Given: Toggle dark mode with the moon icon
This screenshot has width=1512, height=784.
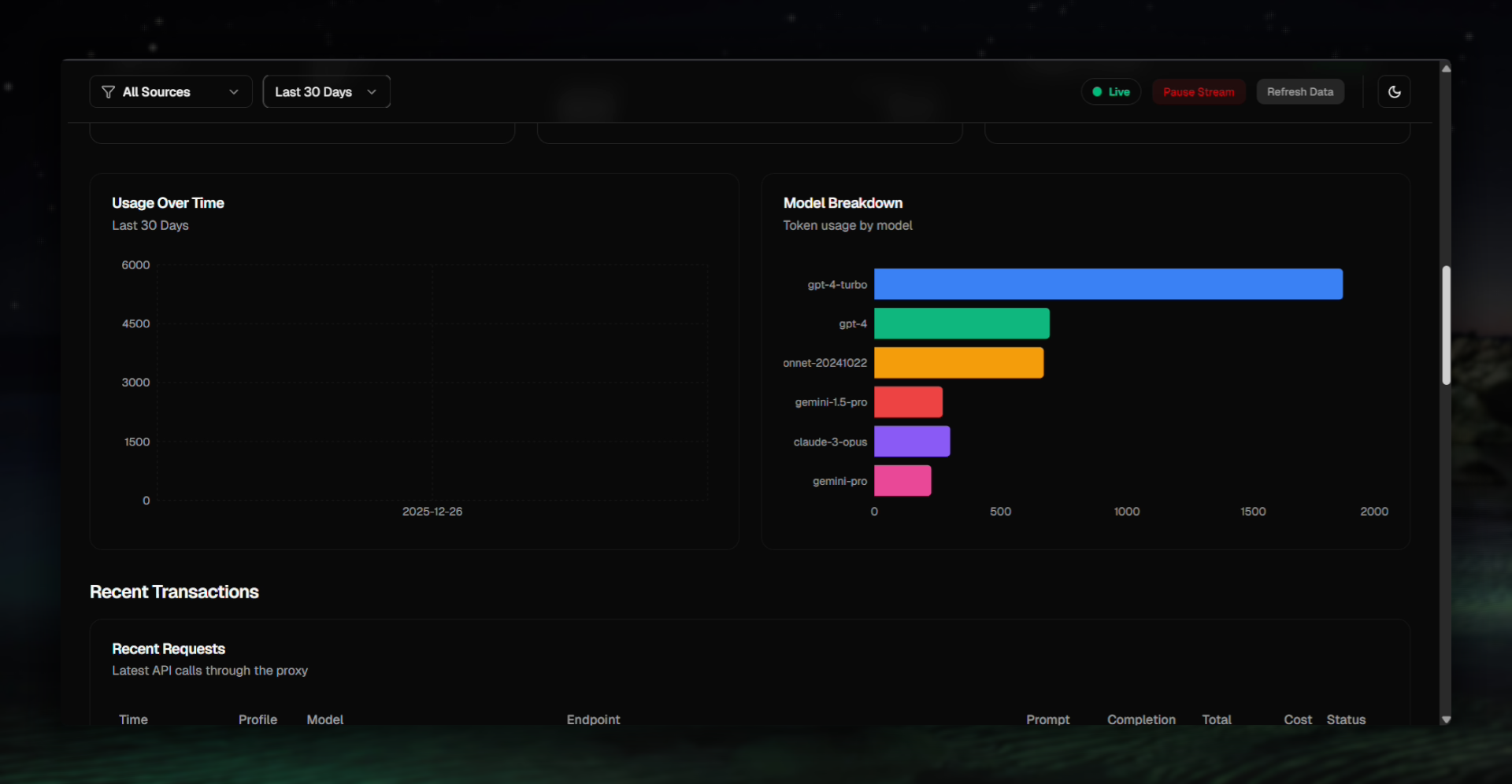Looking at the screenshot, I should 1394,92.
